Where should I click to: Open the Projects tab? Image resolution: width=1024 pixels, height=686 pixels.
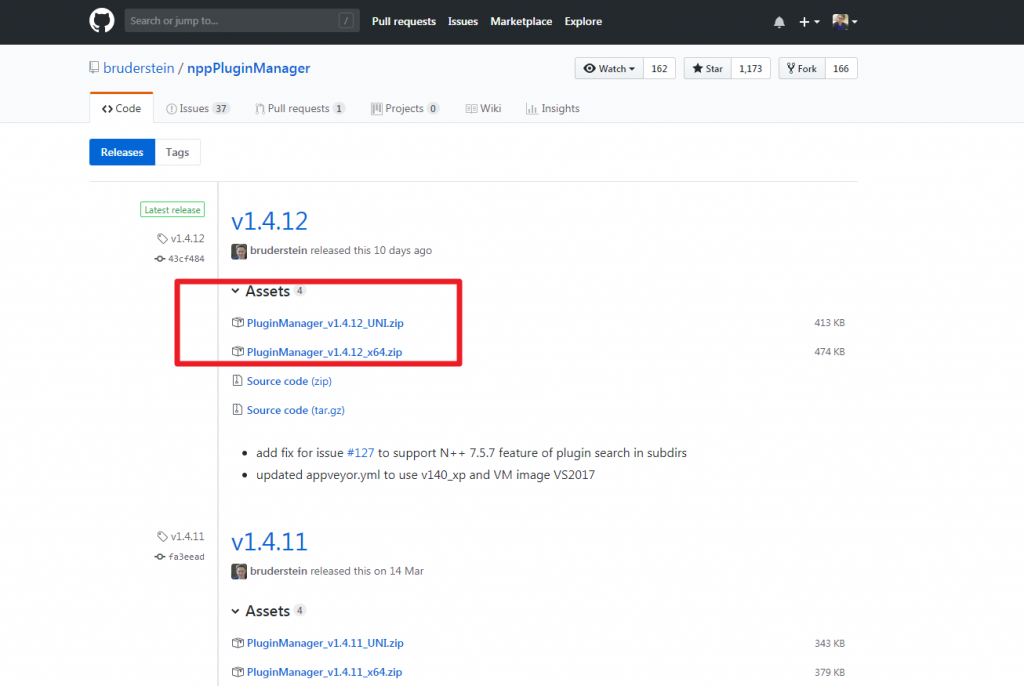[405, 108]
